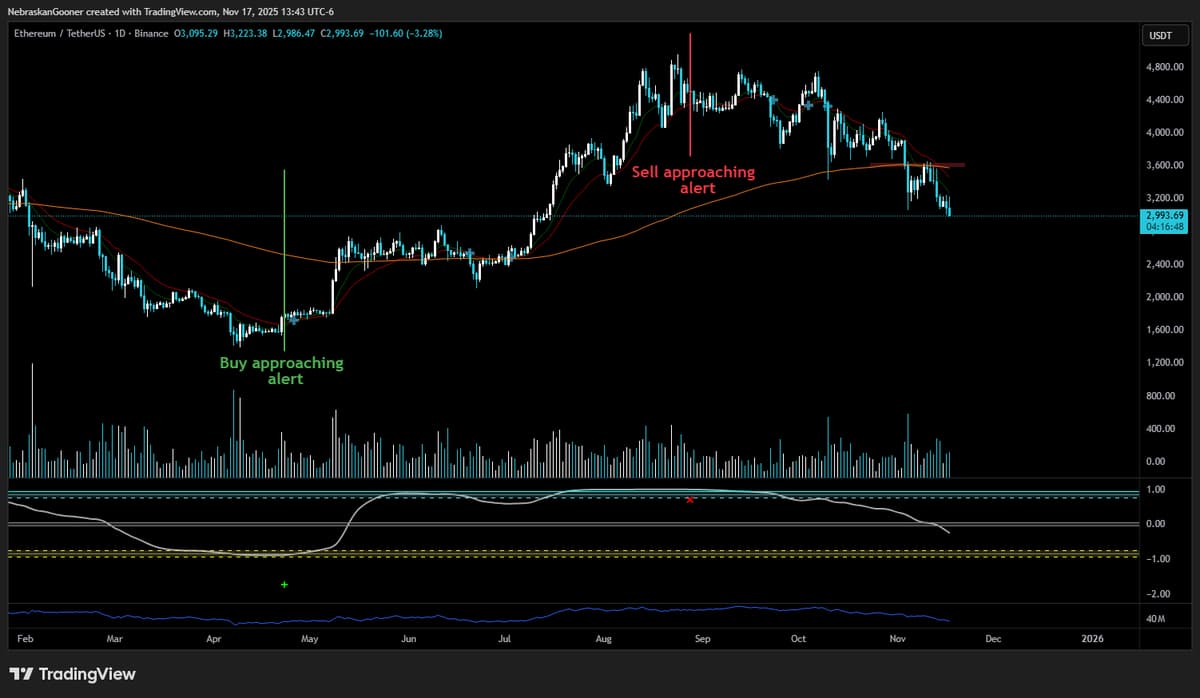Viewport: 1200px width, 698px height.
Task: Click the 2026 label on the time axis
Action: [1091, 638]
